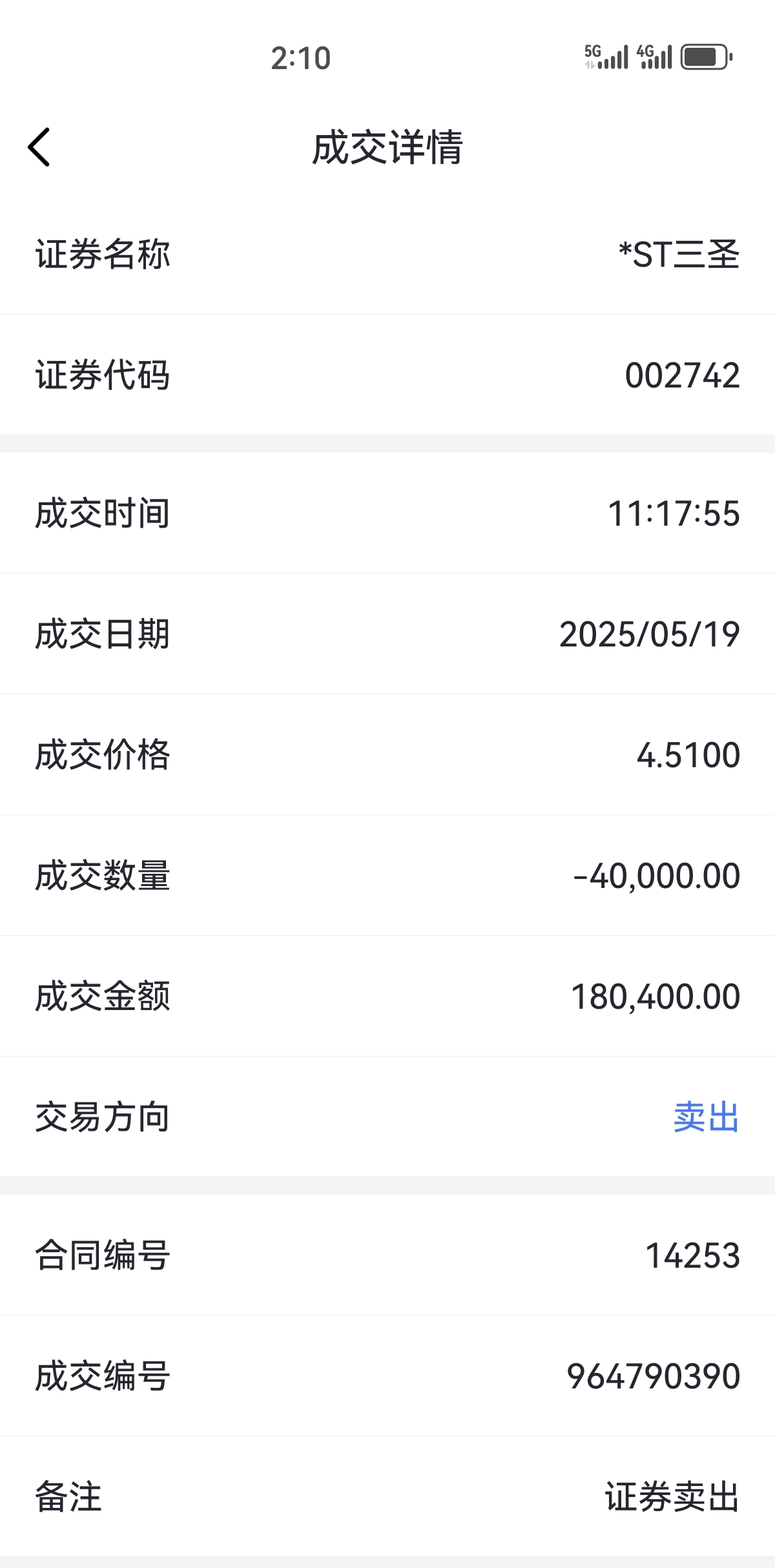Tap the 4G signal strength icon
The image size is (775, 1568).
655,57
